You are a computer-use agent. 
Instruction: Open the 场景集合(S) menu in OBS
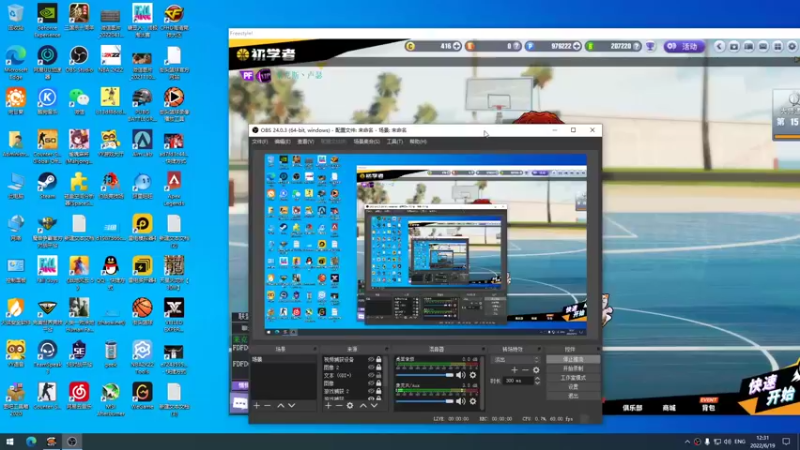pyautogui.click(x=366, y=141)
